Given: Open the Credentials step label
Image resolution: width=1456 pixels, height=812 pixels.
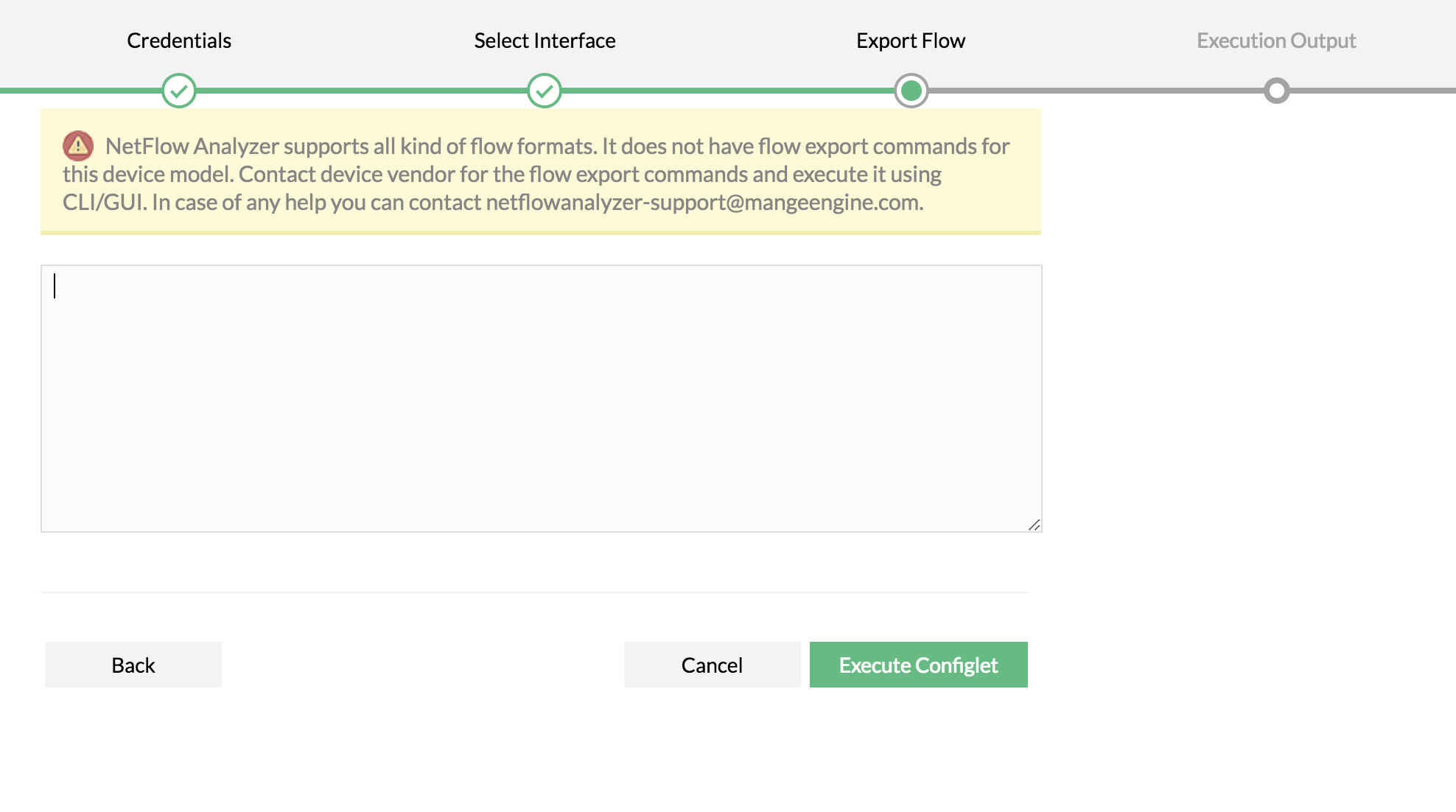Looking at the screenshot, I should point(179,41).
